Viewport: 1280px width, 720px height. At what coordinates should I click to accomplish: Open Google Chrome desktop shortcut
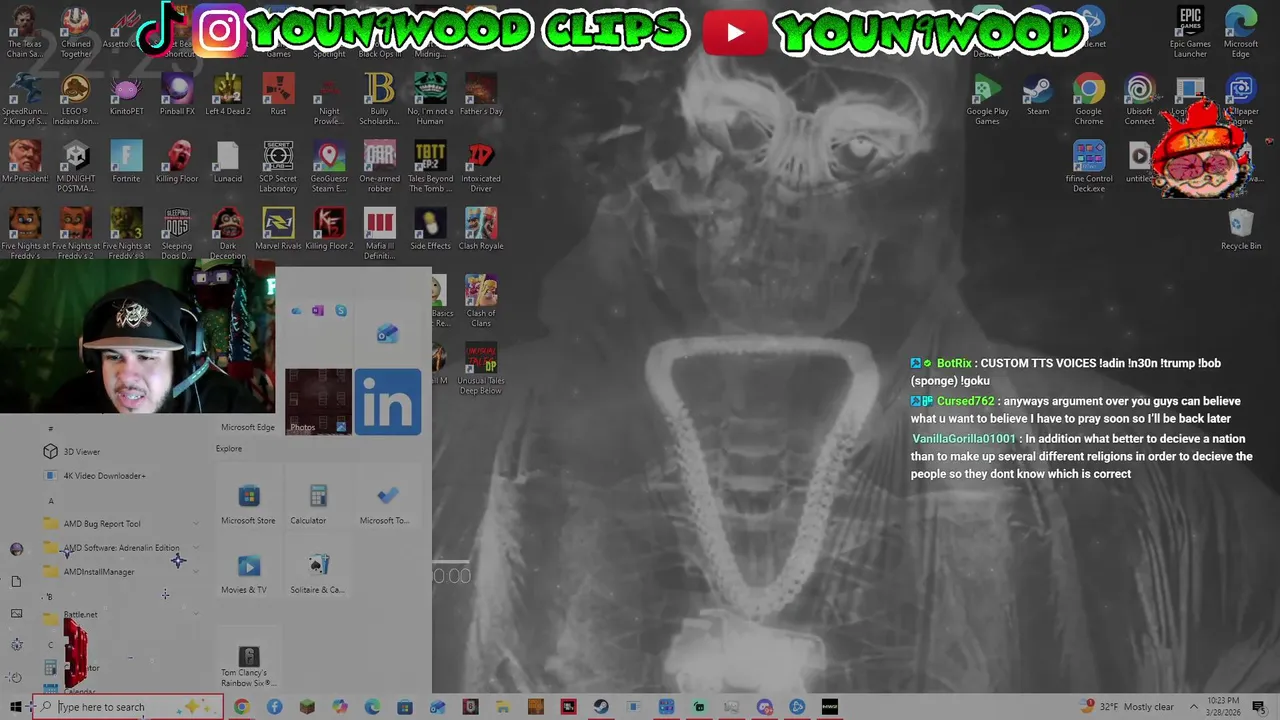1089,100
